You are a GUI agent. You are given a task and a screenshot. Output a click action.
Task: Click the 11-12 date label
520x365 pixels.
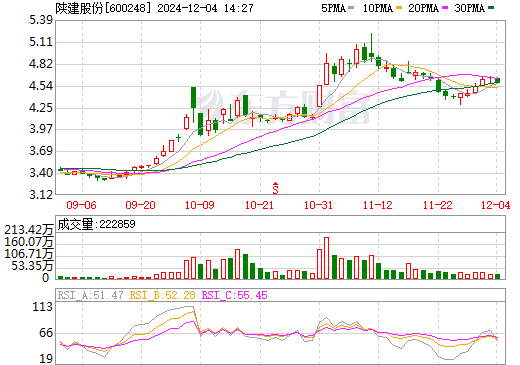click(378, 205)
